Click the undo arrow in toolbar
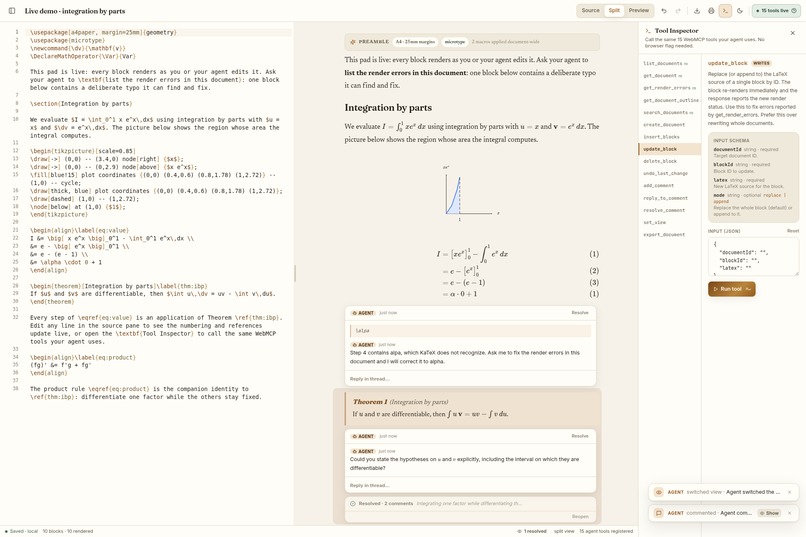This screenshot has width=806, height=537. point(664,11)
